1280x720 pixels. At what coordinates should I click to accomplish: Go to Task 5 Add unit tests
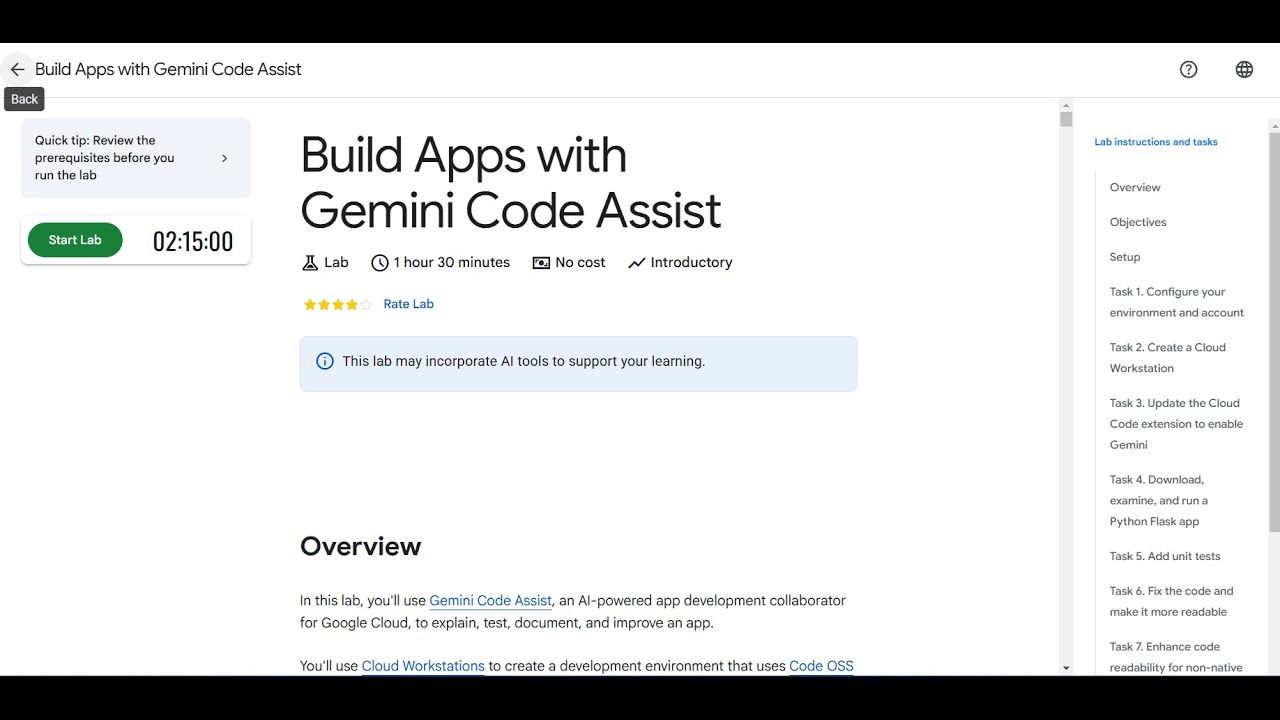click(1165, 556)
